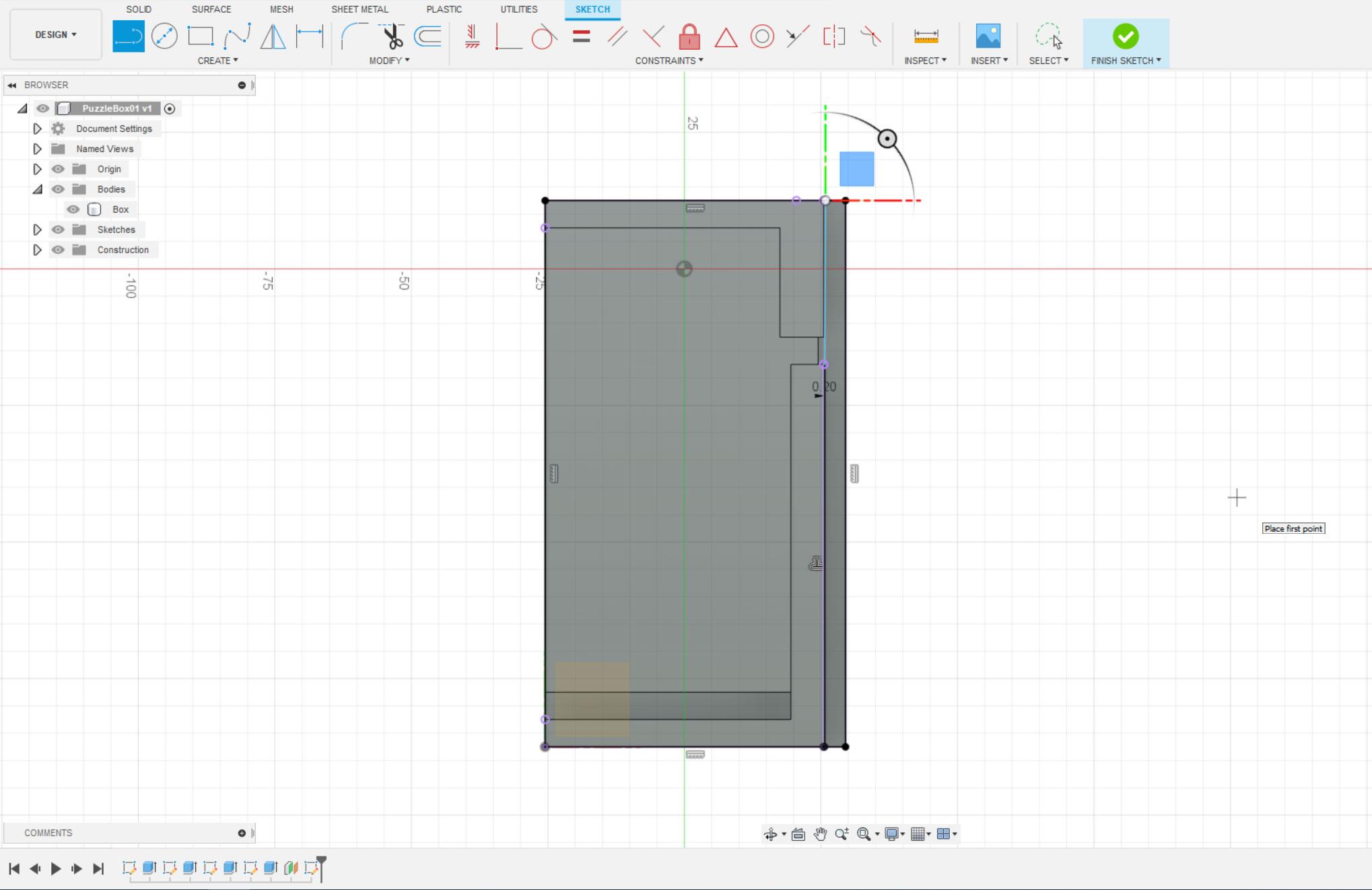Viewport: 1372px width, 890px height.
Task: Open the Measure inspect tool
Action: (926, 36)
